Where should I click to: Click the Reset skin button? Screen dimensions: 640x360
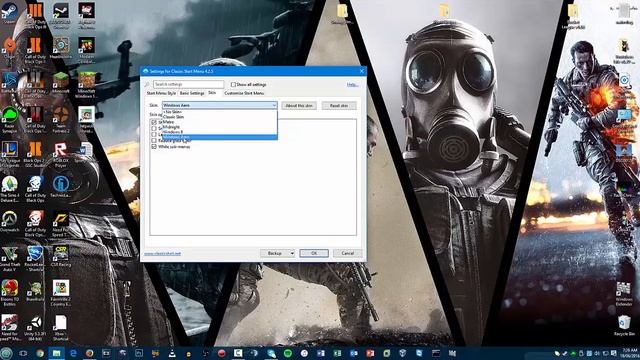coord(339,106)
